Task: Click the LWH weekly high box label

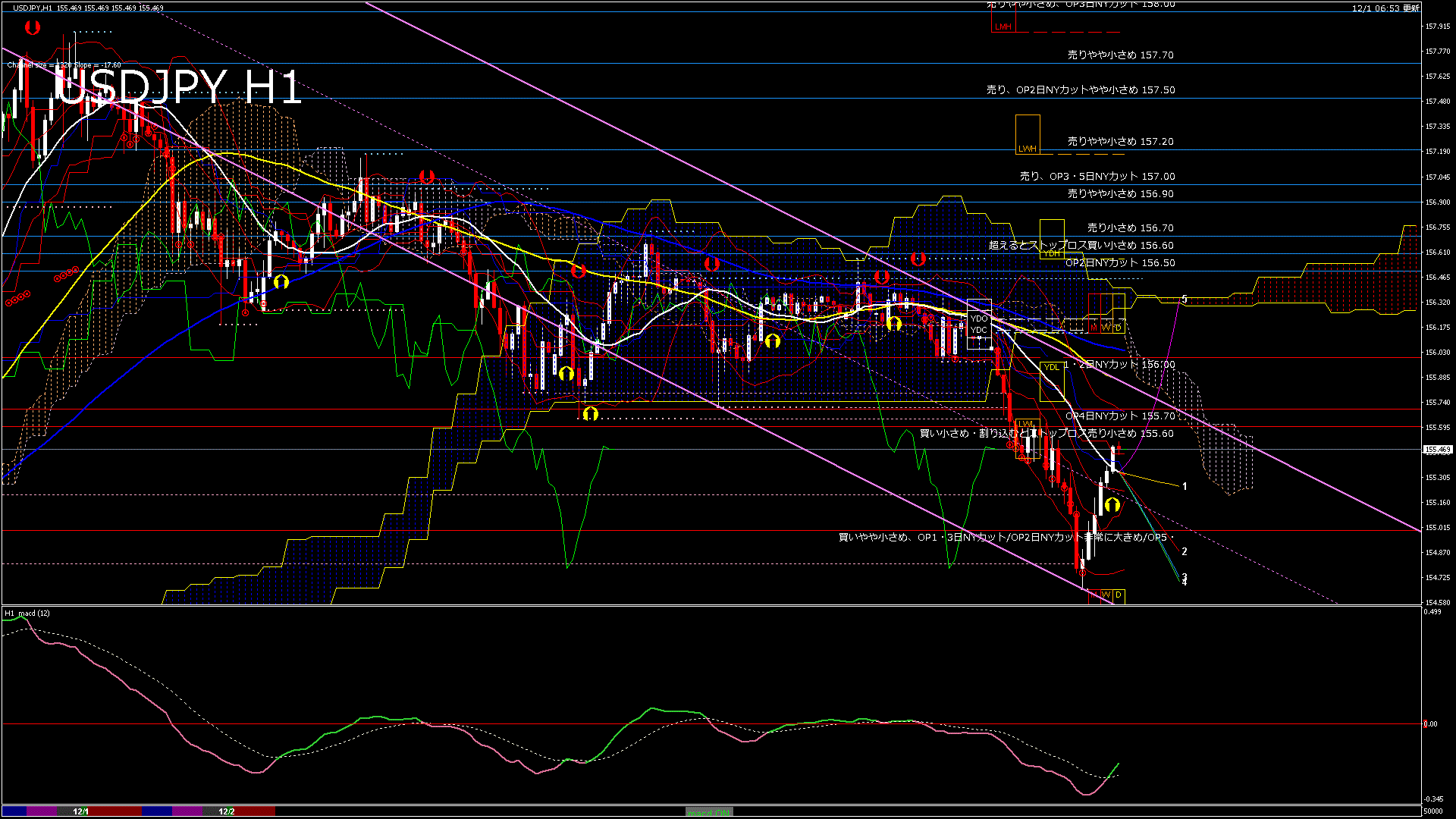Action: click(1027, 149)
